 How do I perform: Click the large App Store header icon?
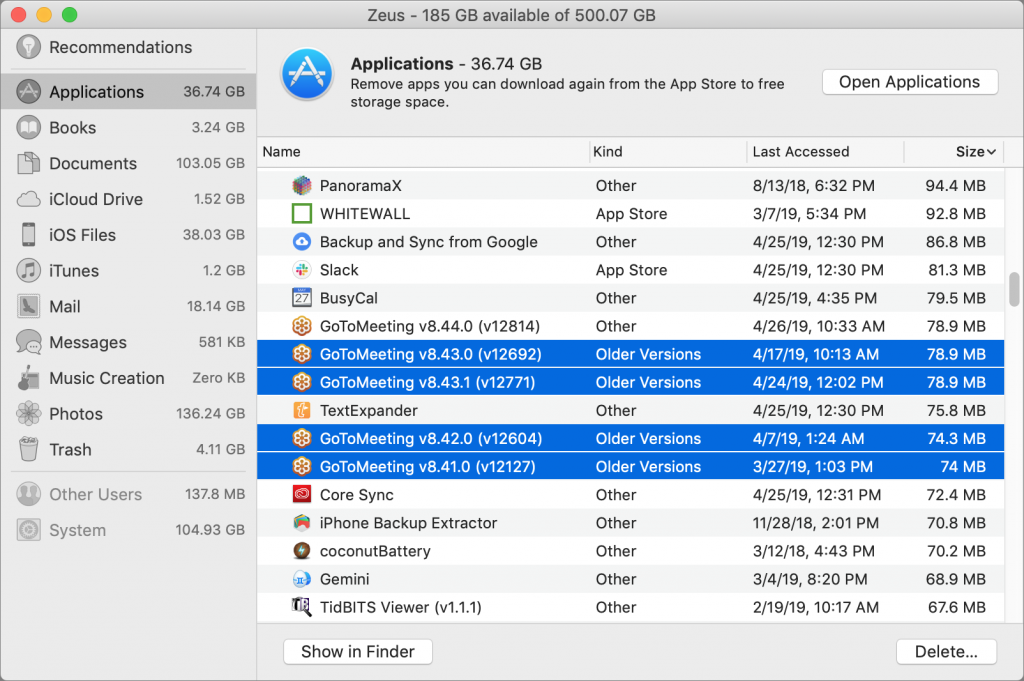[306, 74]
